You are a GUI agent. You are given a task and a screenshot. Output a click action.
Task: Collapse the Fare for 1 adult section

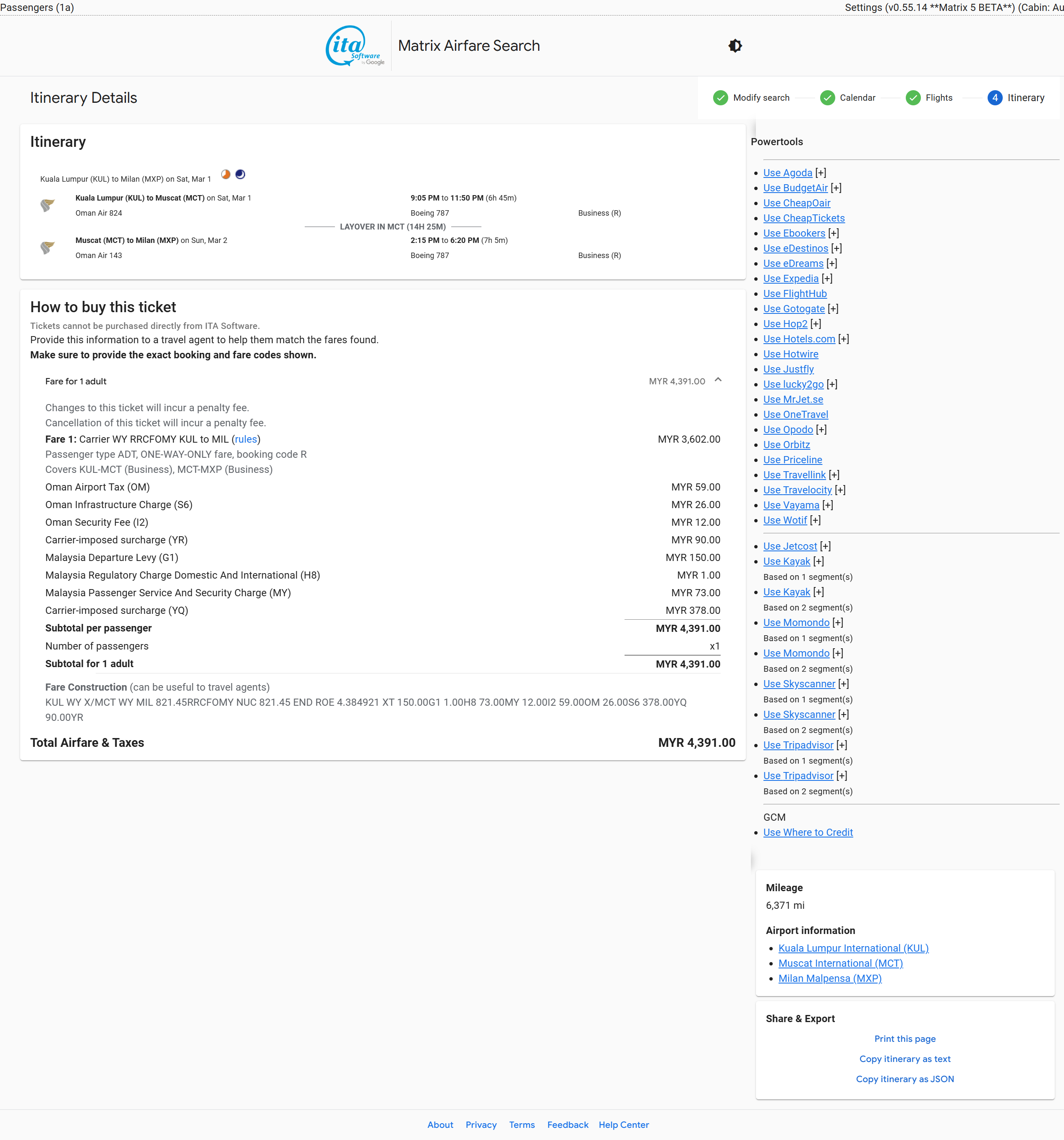click(718, 380)
